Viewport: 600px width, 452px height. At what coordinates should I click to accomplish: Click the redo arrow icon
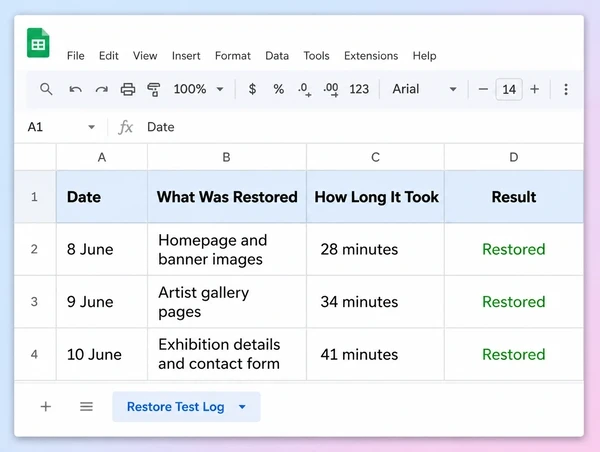tap(101, 90)
